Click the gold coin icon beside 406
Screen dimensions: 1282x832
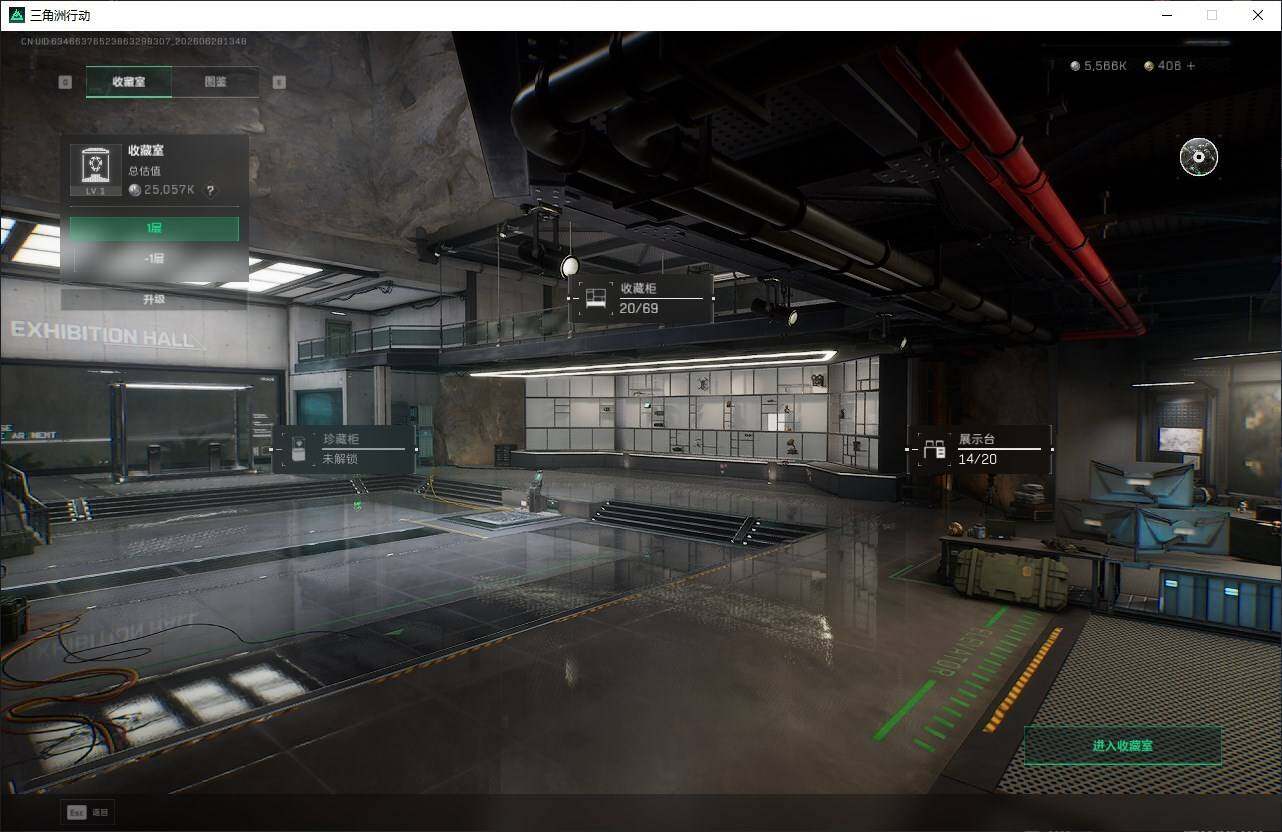click(1149, 66)
